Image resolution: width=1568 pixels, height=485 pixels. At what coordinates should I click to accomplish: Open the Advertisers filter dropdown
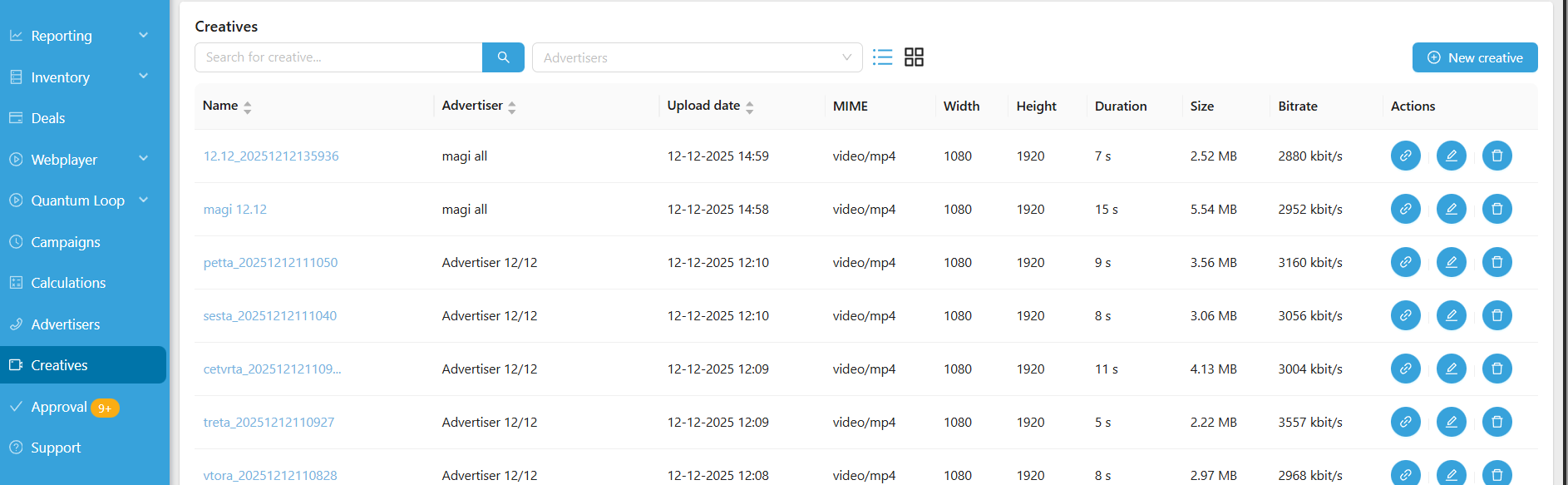(697, 57)
